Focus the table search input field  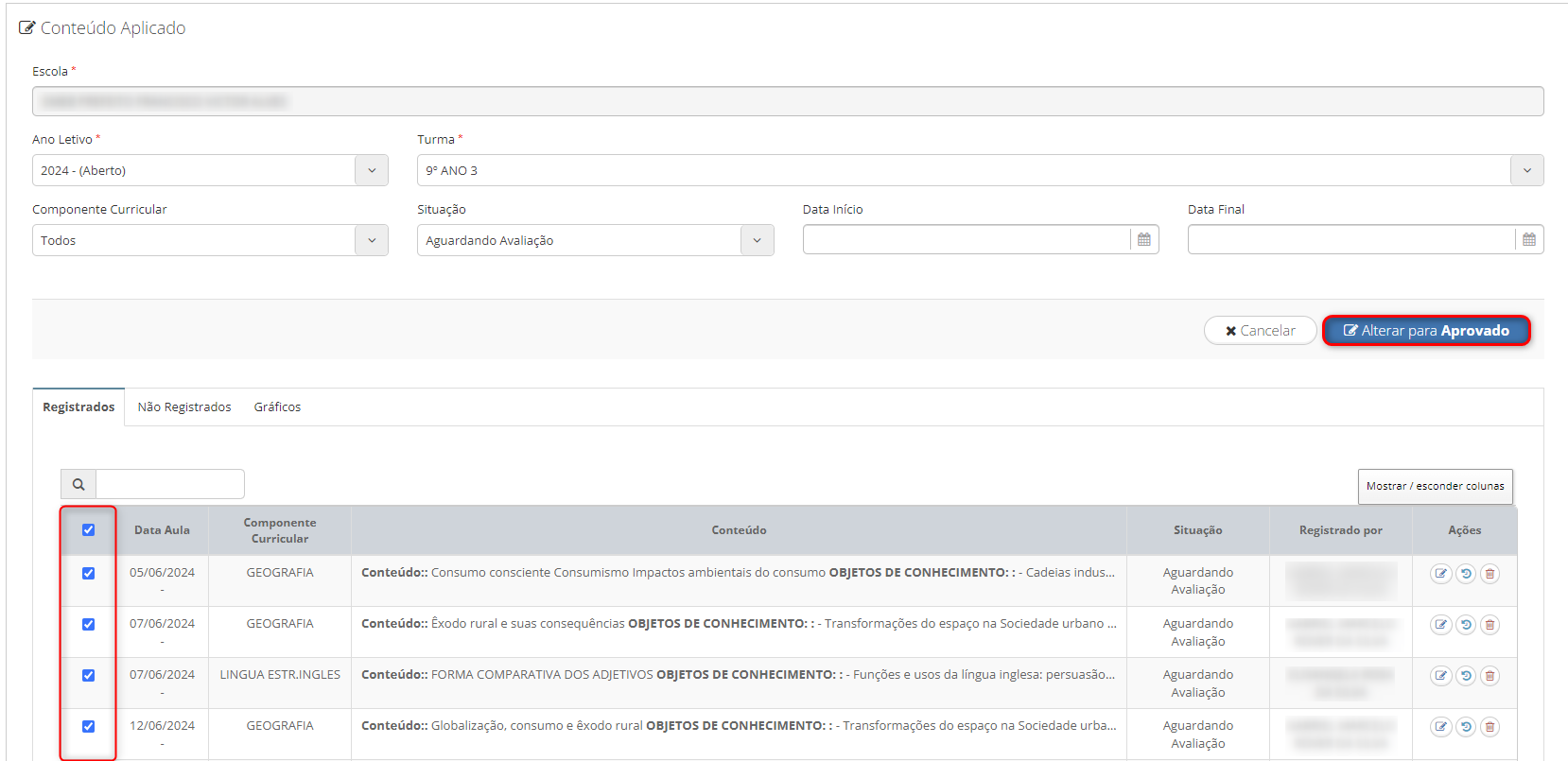point(170,484)
